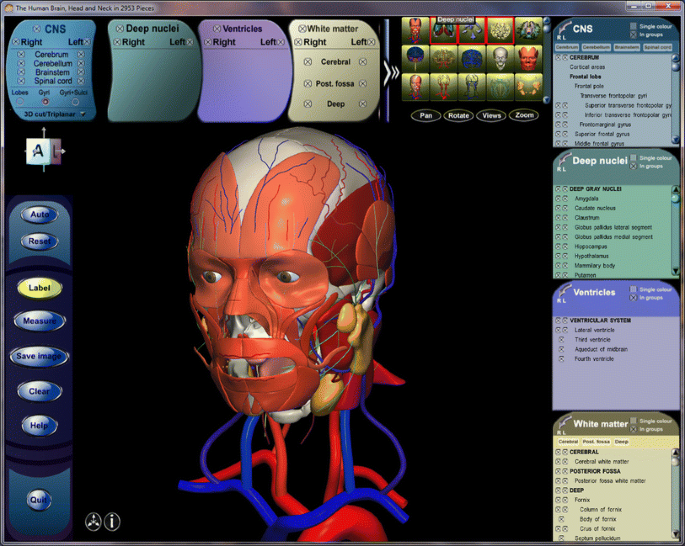Select the orange glands thumbnail

coord(528,86)
